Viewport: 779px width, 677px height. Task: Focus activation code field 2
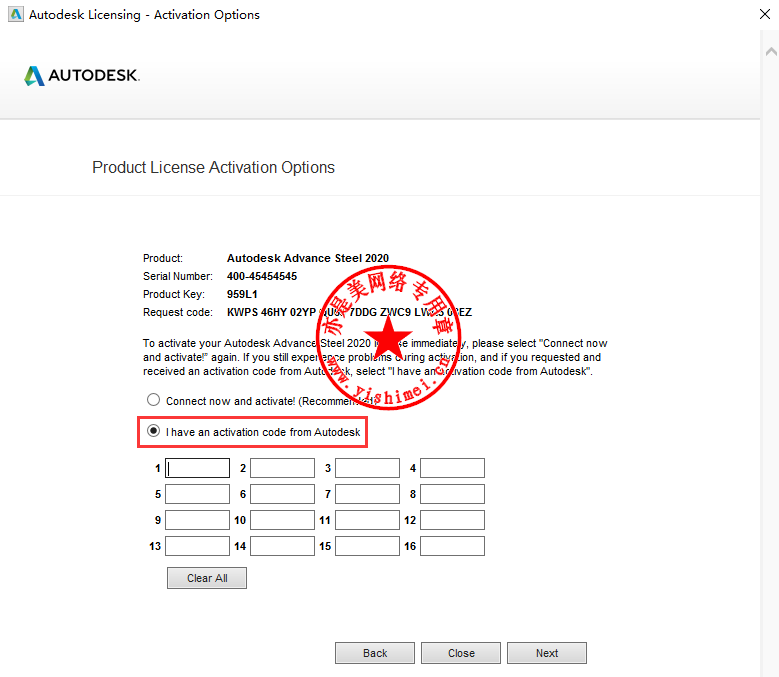click(282, 468)
